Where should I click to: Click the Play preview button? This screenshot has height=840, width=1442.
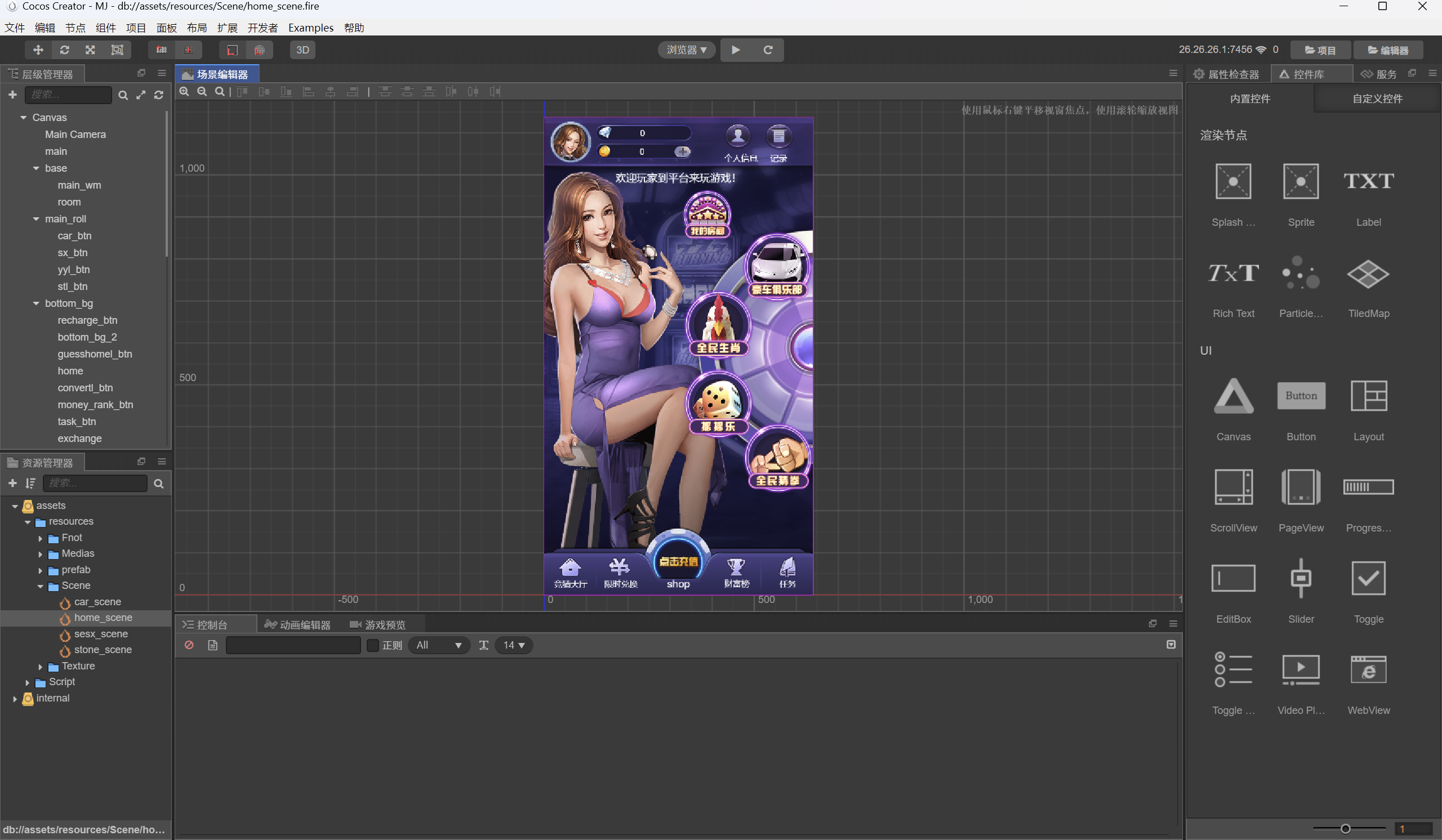736,50
